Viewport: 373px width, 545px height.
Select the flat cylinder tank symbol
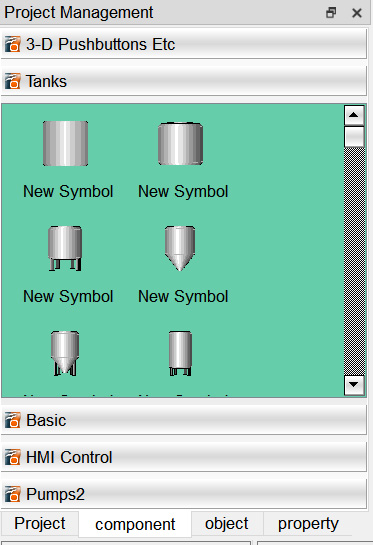(65, 143)
